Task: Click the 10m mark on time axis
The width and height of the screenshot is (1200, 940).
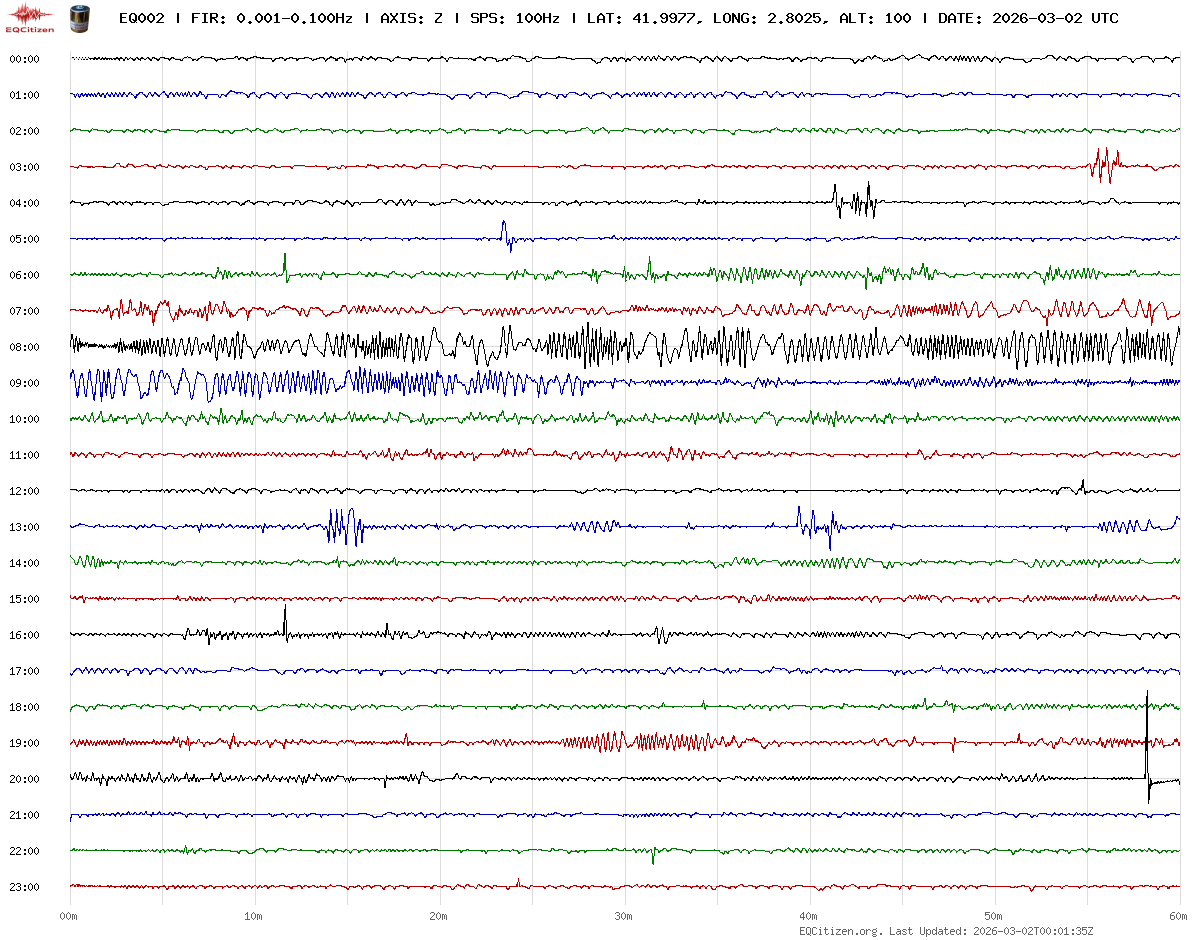Action: (x=253, y=916)
